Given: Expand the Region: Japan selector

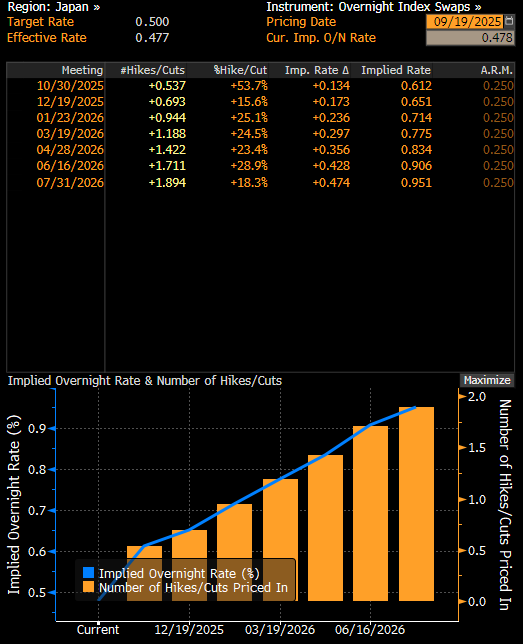Looking at the screenshot, I should tap(54, 7).
